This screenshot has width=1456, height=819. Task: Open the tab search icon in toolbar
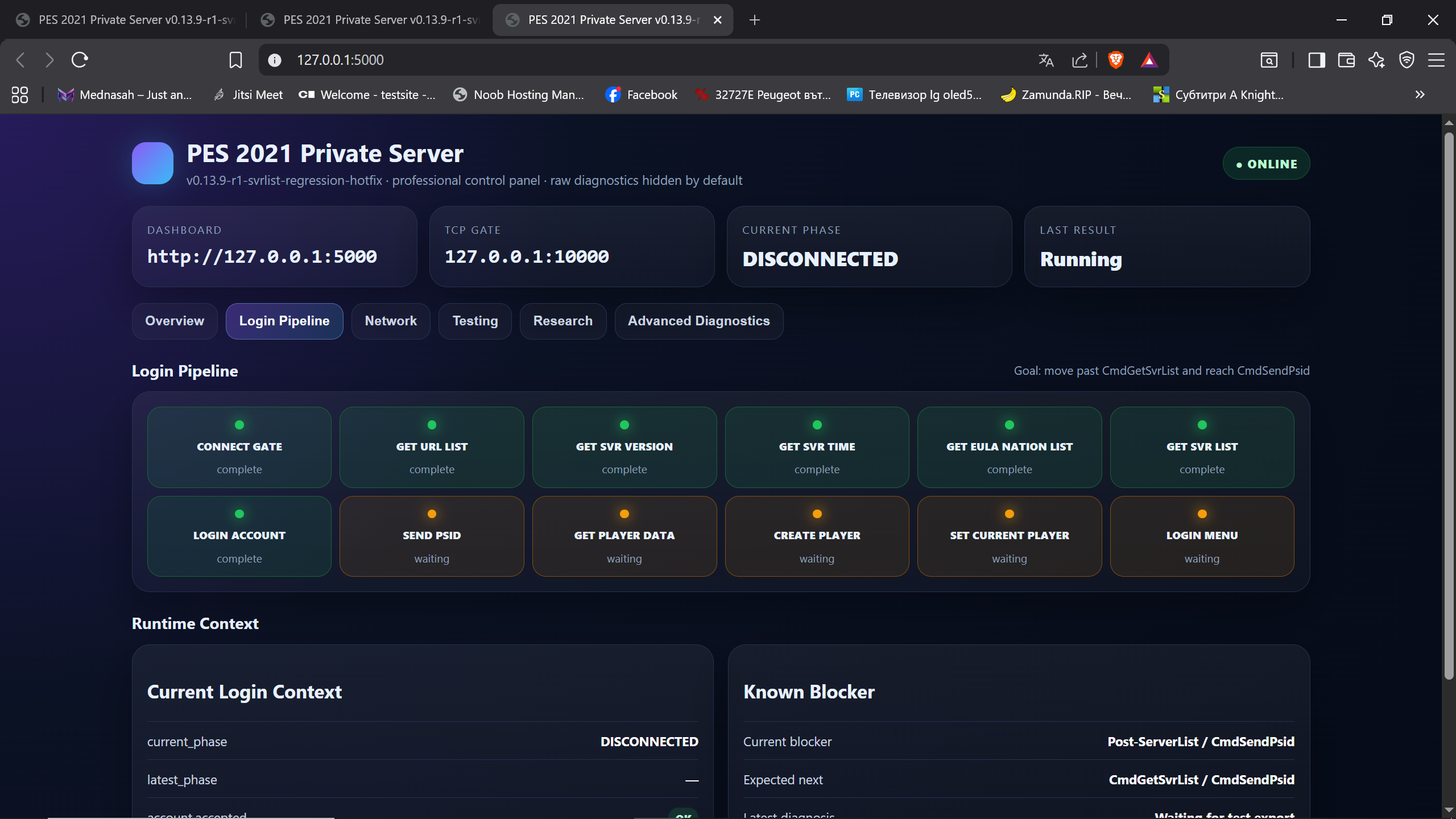1269,60
